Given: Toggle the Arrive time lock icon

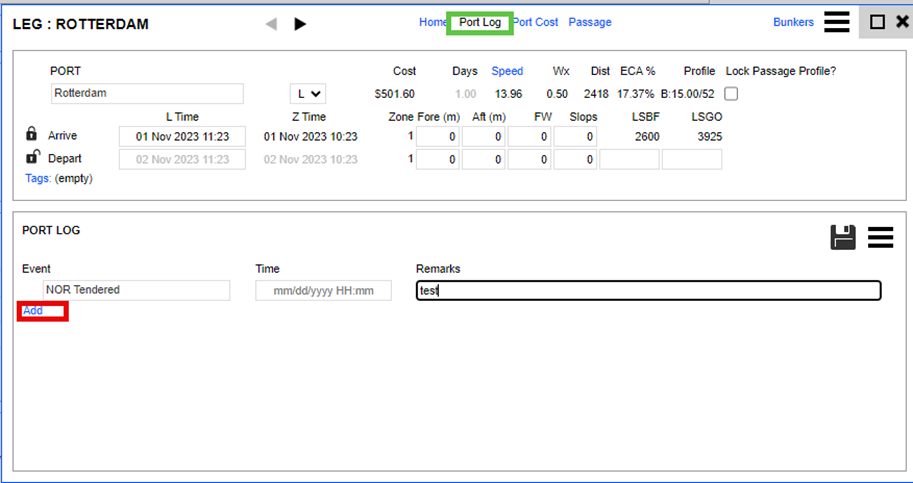Looking at the screenshot, I should [31, 135].
